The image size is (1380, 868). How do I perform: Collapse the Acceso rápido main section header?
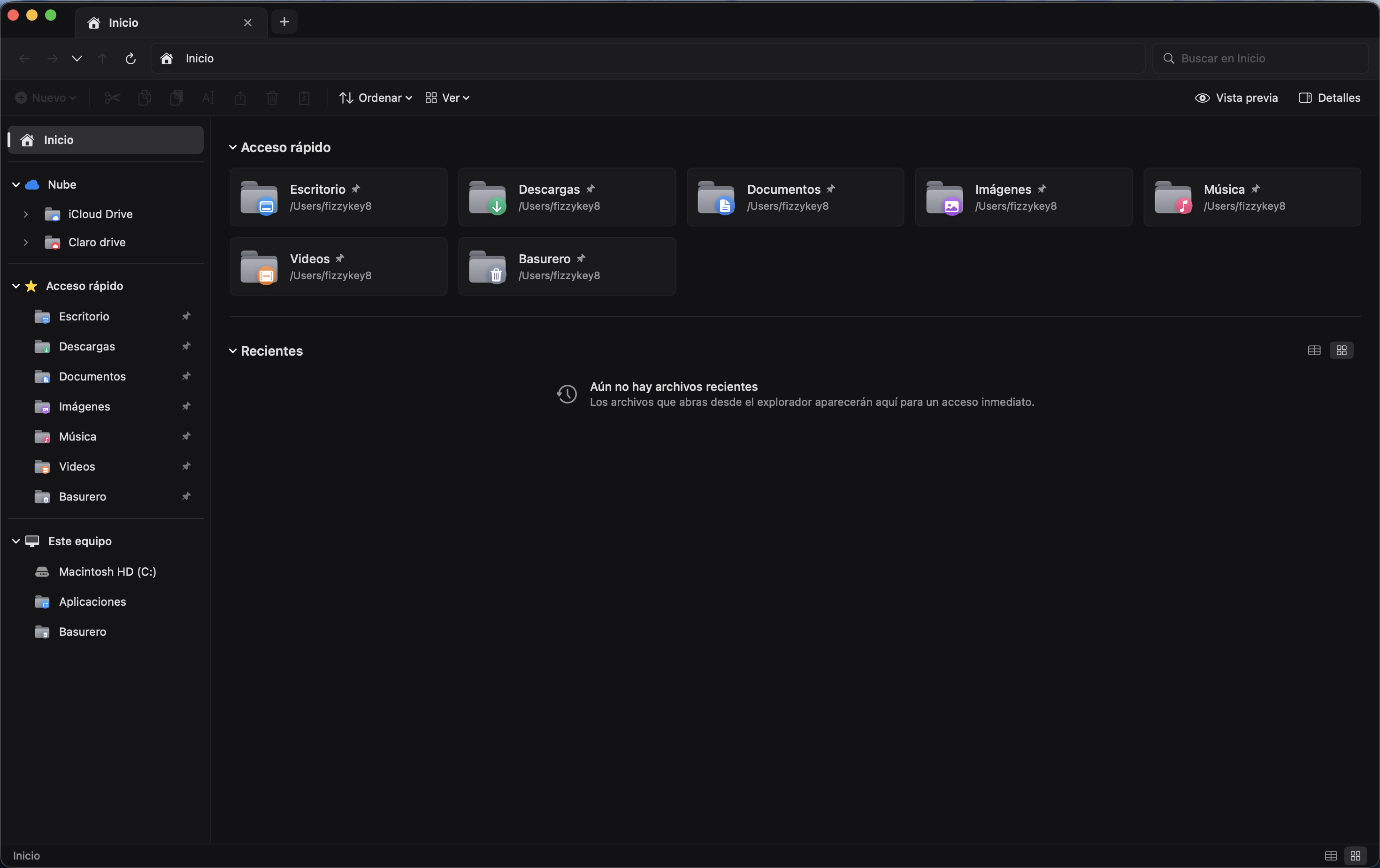click(233, 147)
